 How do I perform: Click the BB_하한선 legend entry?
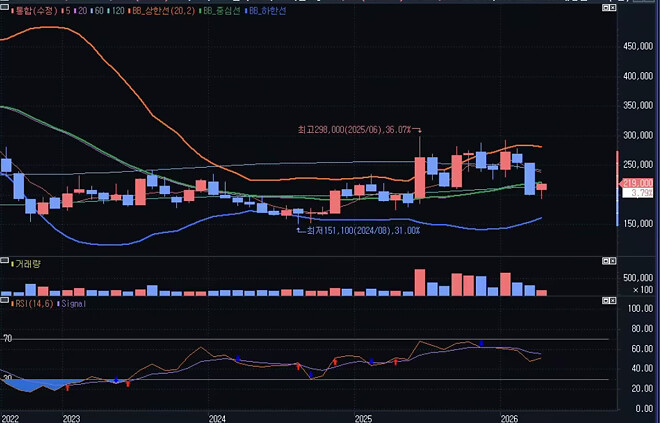273,9
